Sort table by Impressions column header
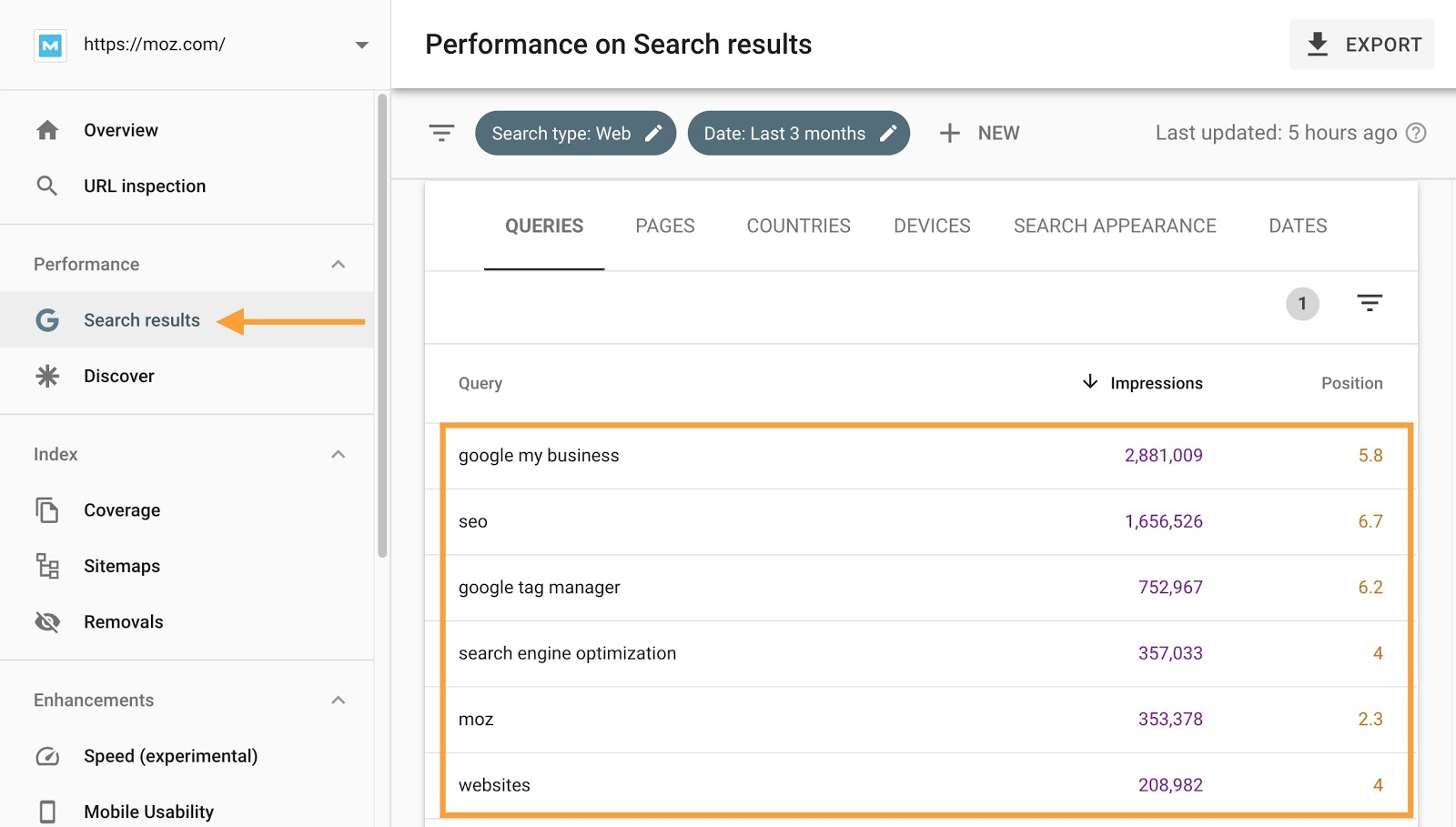The height and width of the screenshot is (827, 1456). (1156, 383)
